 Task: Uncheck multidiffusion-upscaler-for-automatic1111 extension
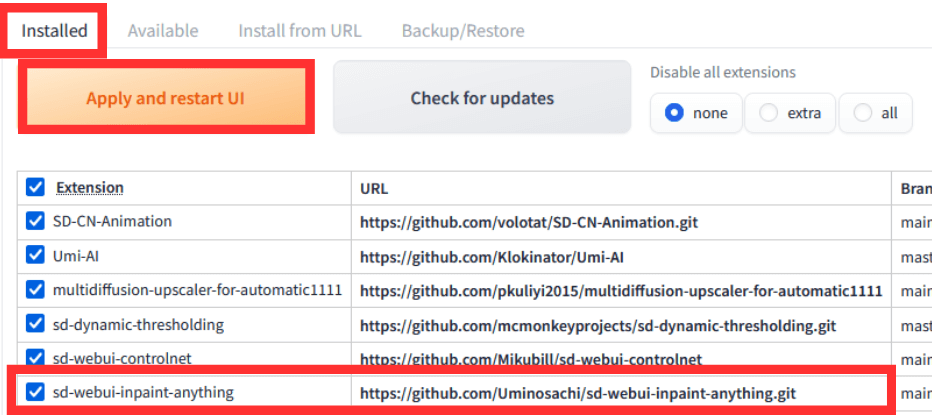point(36,290)
